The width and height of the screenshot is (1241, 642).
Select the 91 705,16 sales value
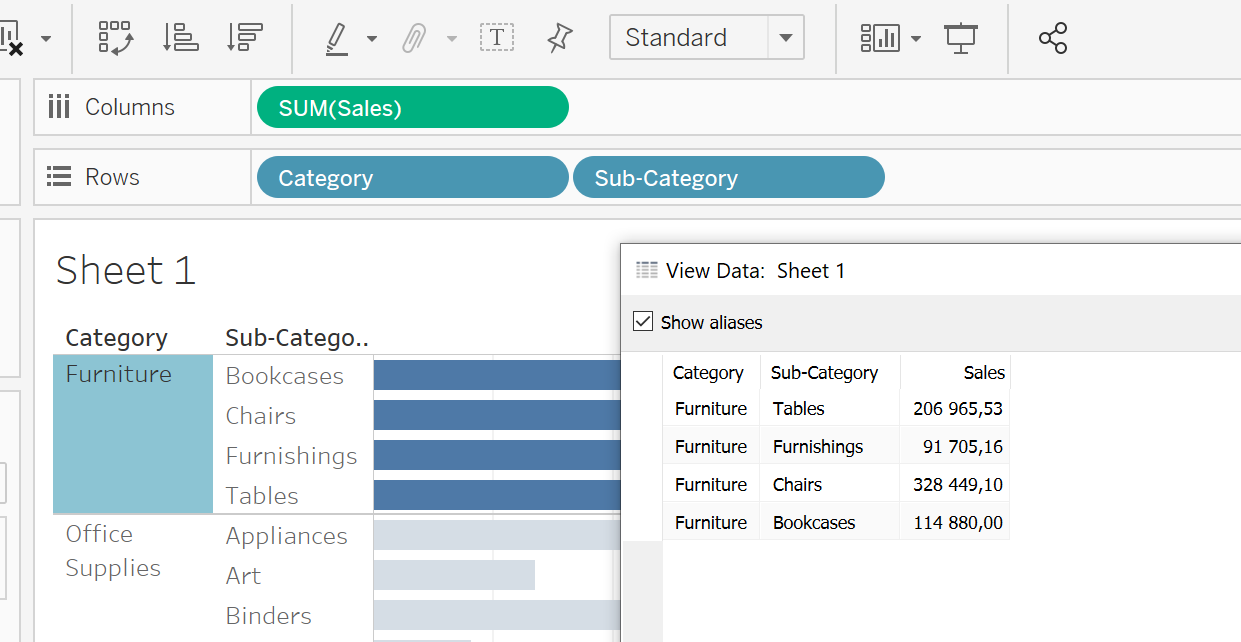pos(964,446)
